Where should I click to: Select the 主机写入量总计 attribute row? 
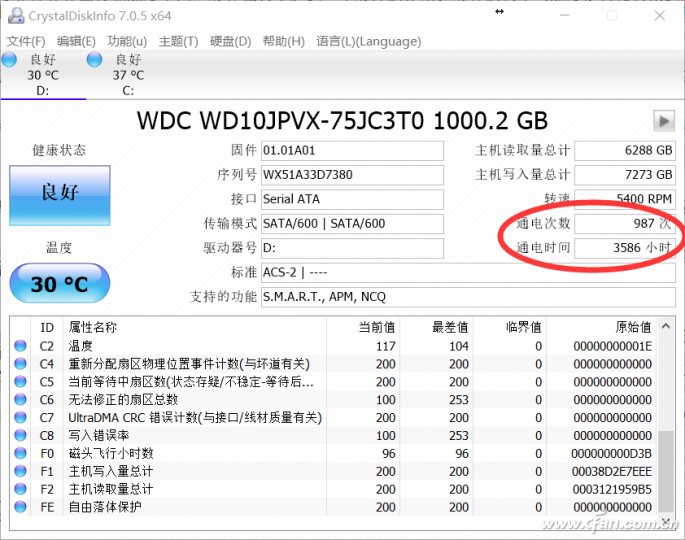[x=333, y=471]
